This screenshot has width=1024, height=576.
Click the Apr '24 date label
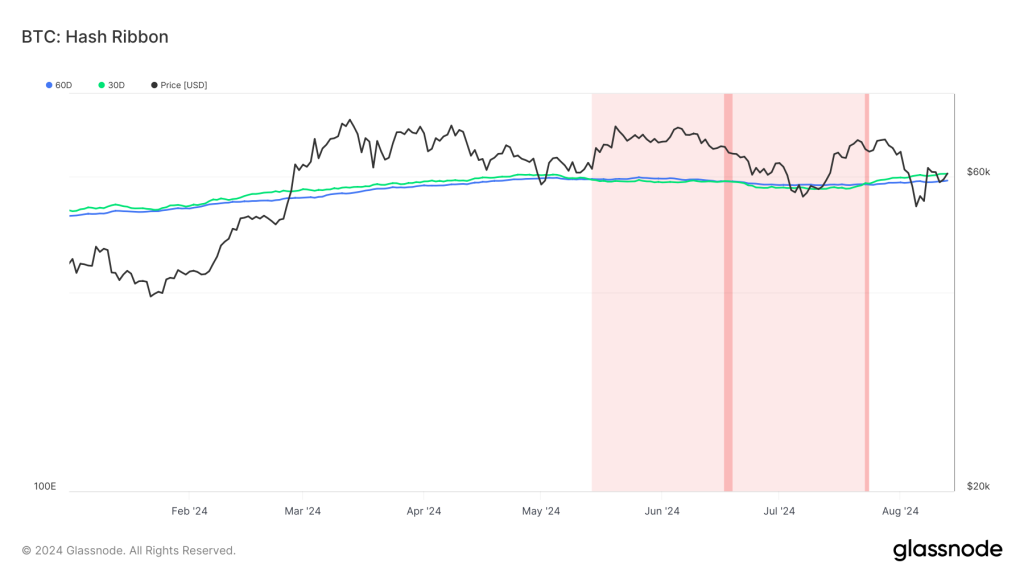click(423, 511)
